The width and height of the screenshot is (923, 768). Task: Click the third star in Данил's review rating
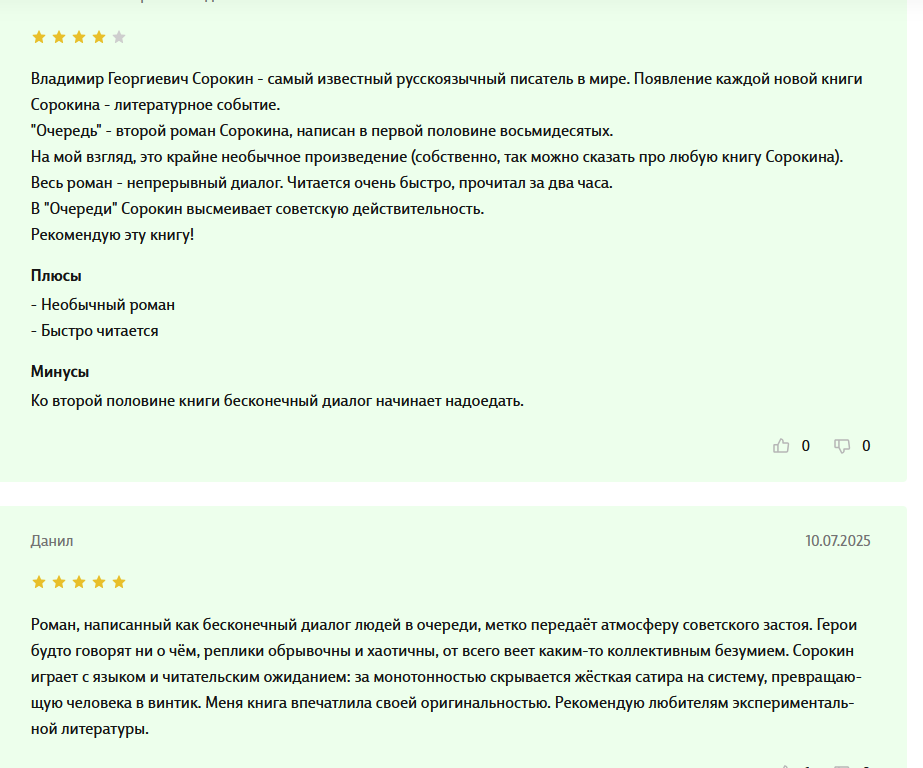click(79, 582)
